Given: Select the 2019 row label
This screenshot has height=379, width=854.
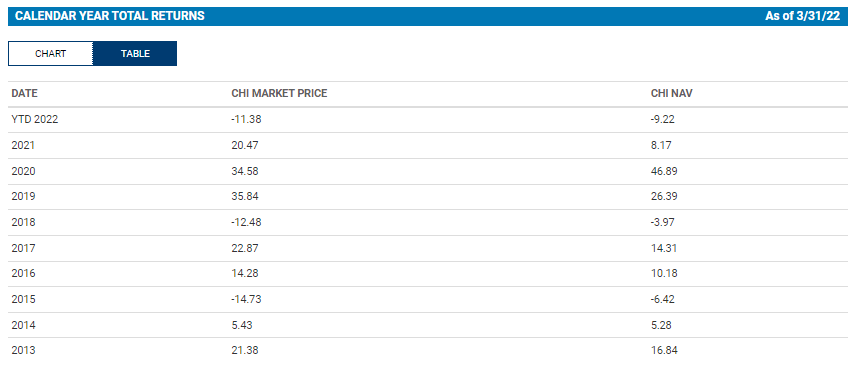Looking at the screenshot, I should tap(23, 197).
